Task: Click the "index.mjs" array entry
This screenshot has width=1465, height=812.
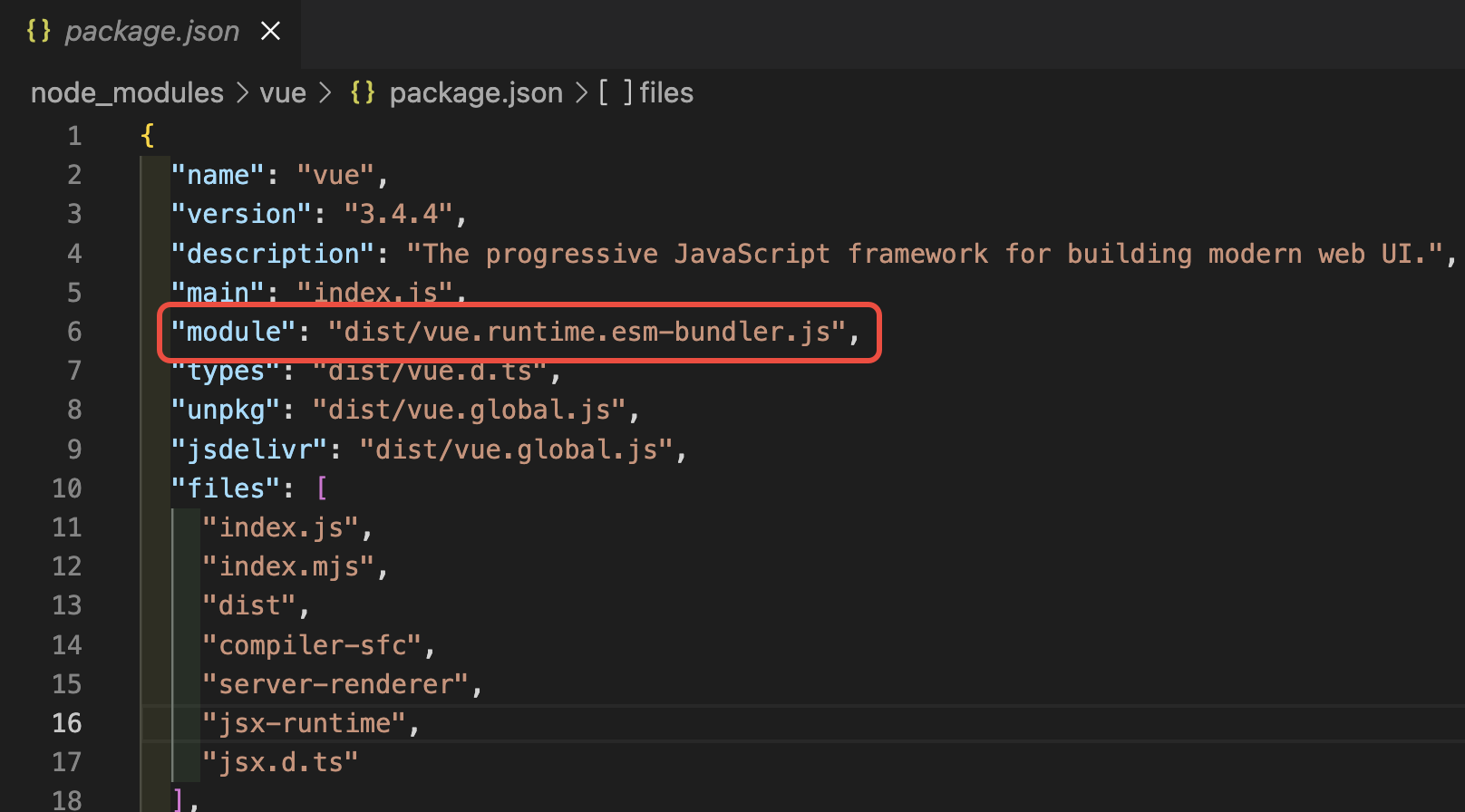Action: click(288, 566)
